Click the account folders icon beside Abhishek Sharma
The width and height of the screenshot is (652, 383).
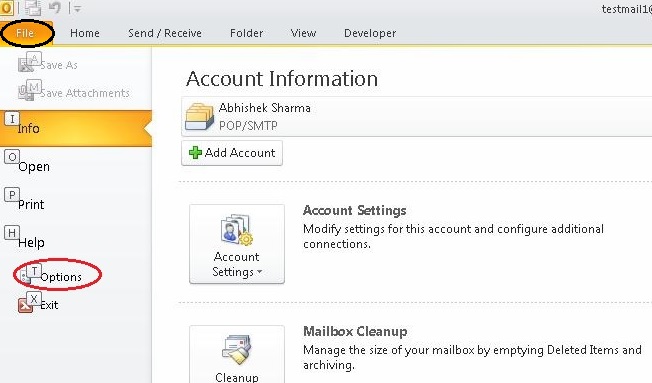pos(199,117)
